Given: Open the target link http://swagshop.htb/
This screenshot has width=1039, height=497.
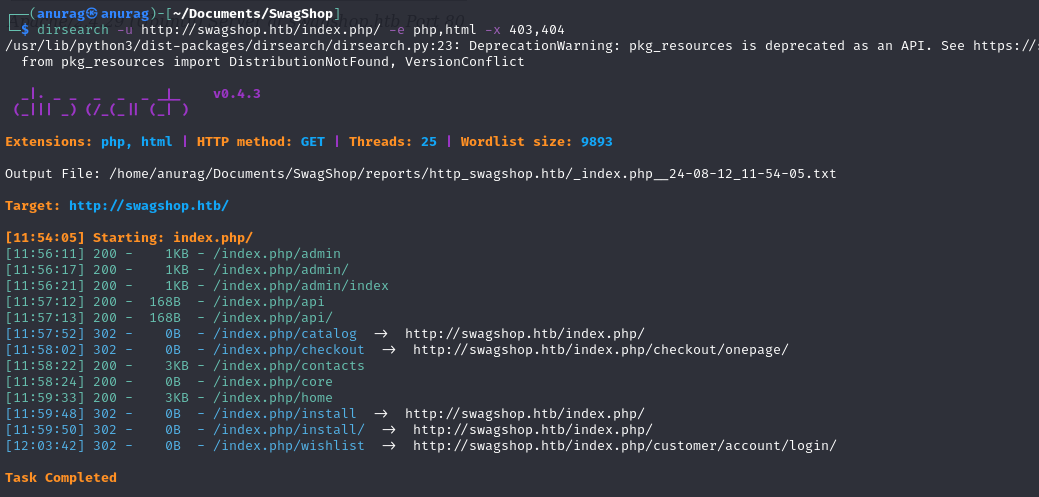Looking at the screenshot, I should click(x=149, y=205).
